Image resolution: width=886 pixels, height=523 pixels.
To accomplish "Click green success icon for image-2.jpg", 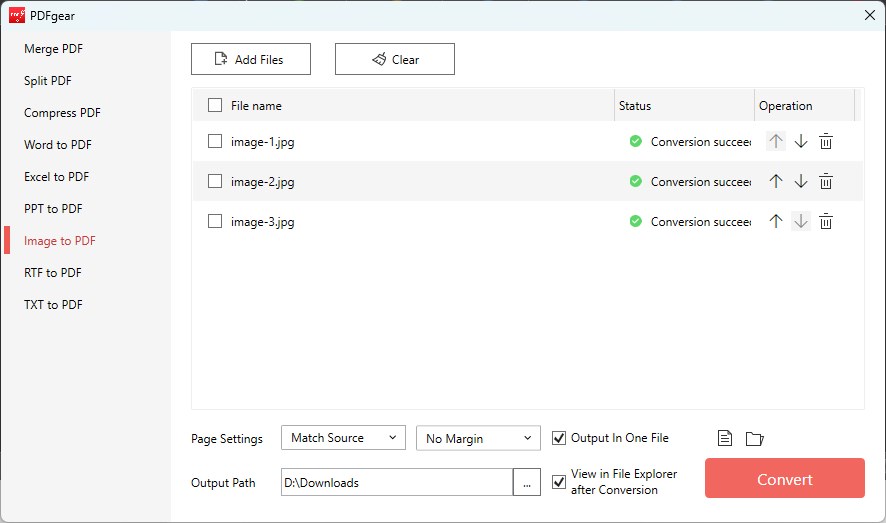I will point(636,181).
